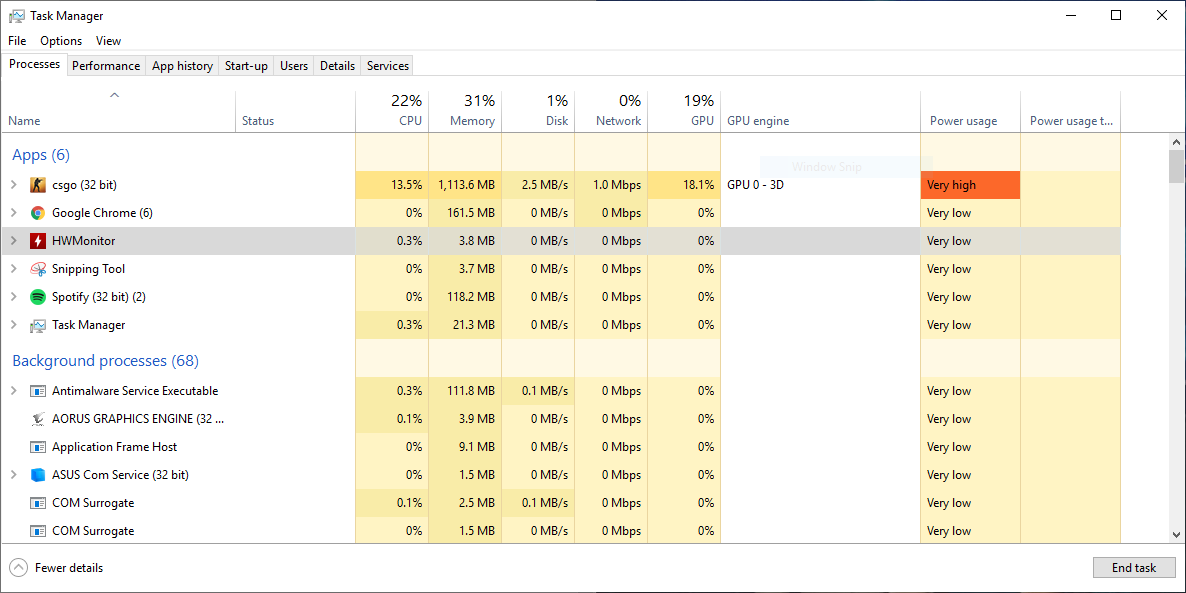Select the first COM Surrogate process

click(x=560, y=503)
